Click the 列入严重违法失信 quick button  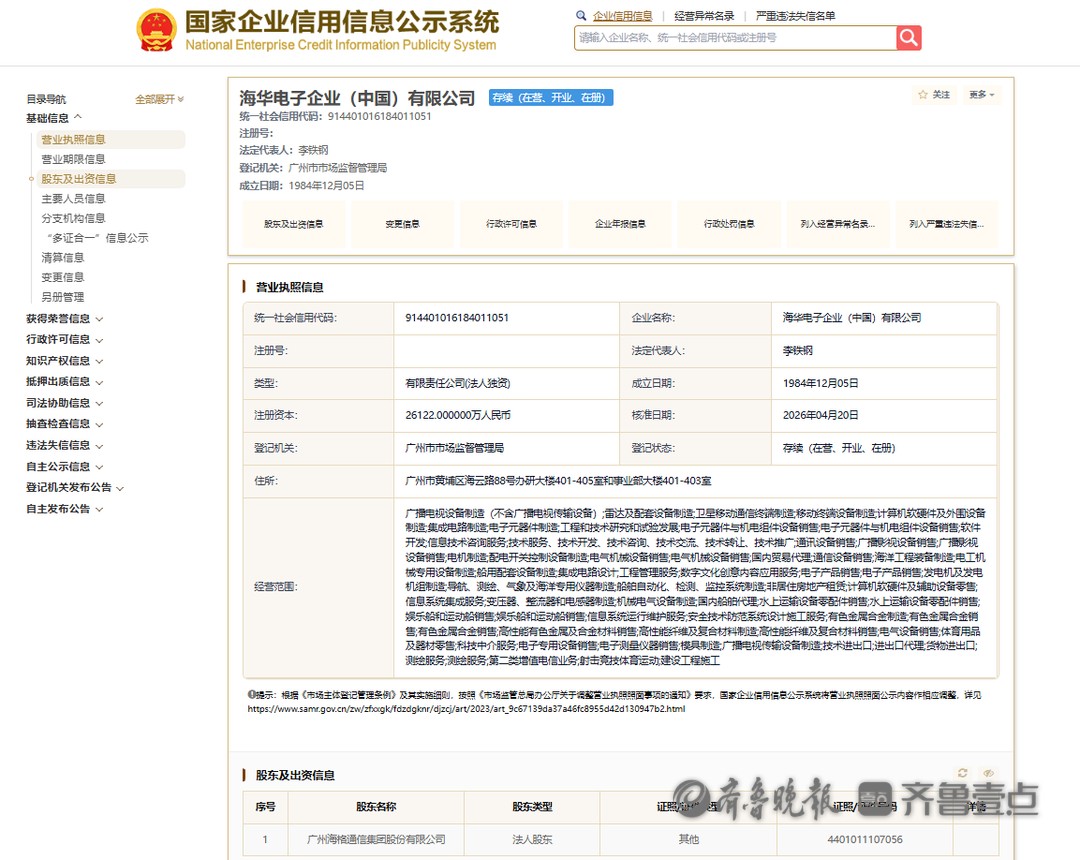pos(946,224)
